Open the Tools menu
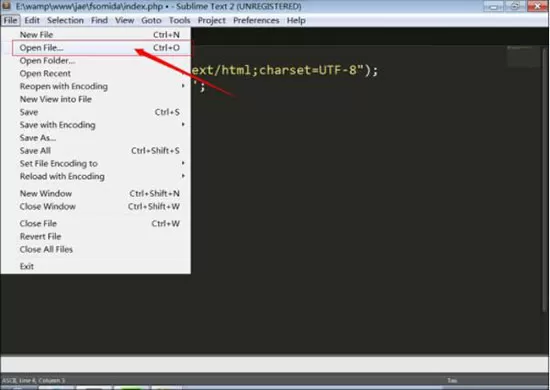550x390 pixels. tap(179, 20)
